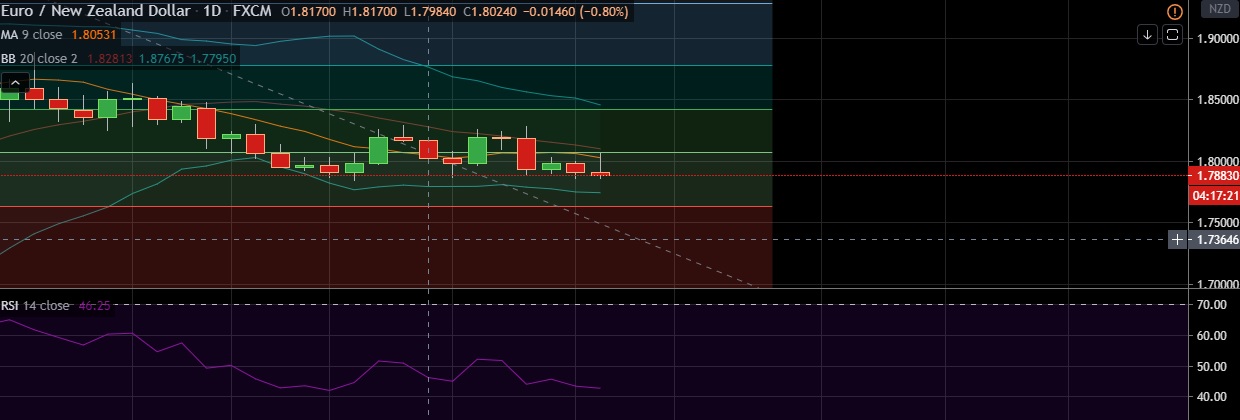This screenshot has width=1240, height=420.
Task: Click the RSI scale value 70.00
Action: [x=1212, y=305]
